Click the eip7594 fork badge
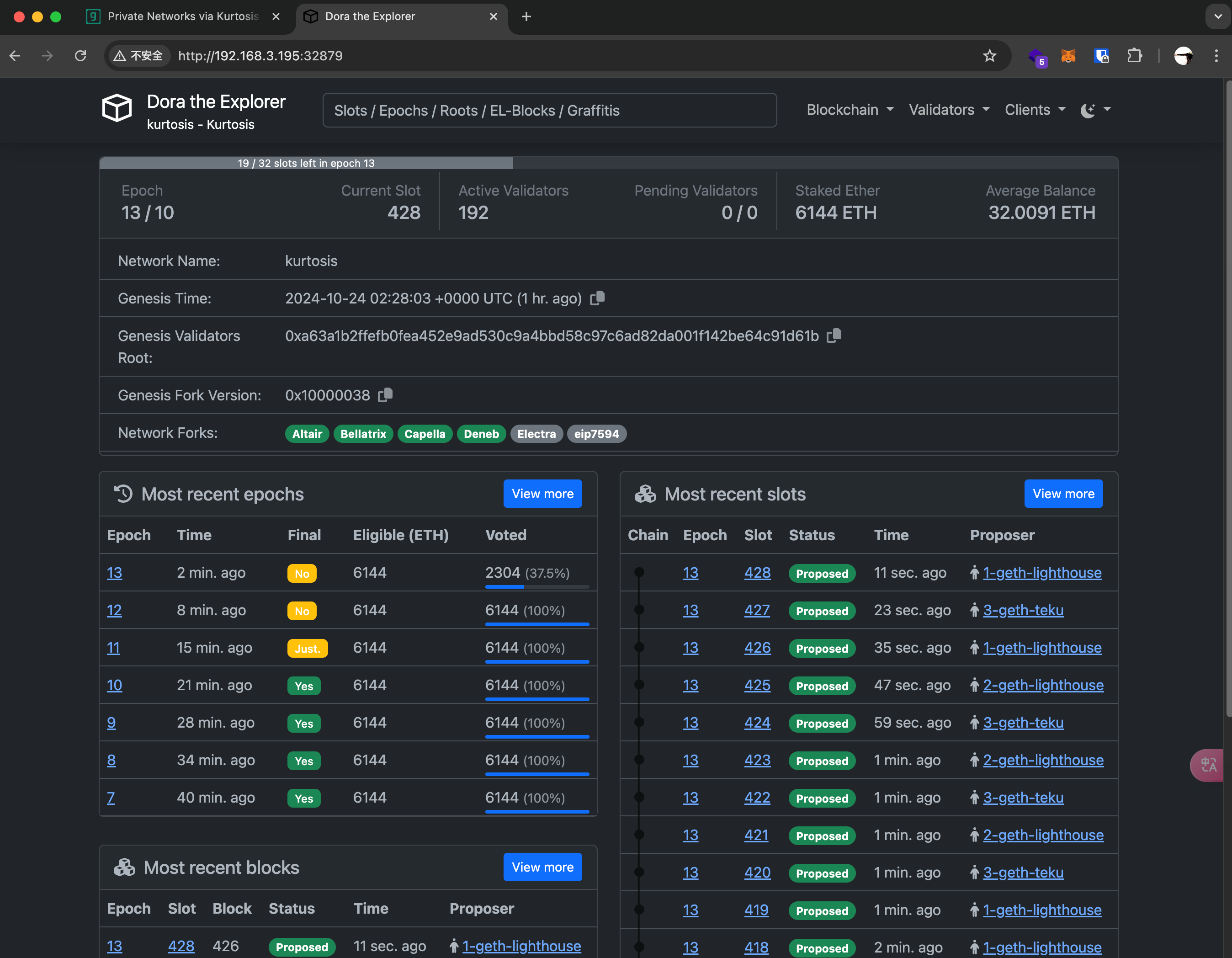The height and width of the screenshot is (958, 1232). click(x=596, y=434)
